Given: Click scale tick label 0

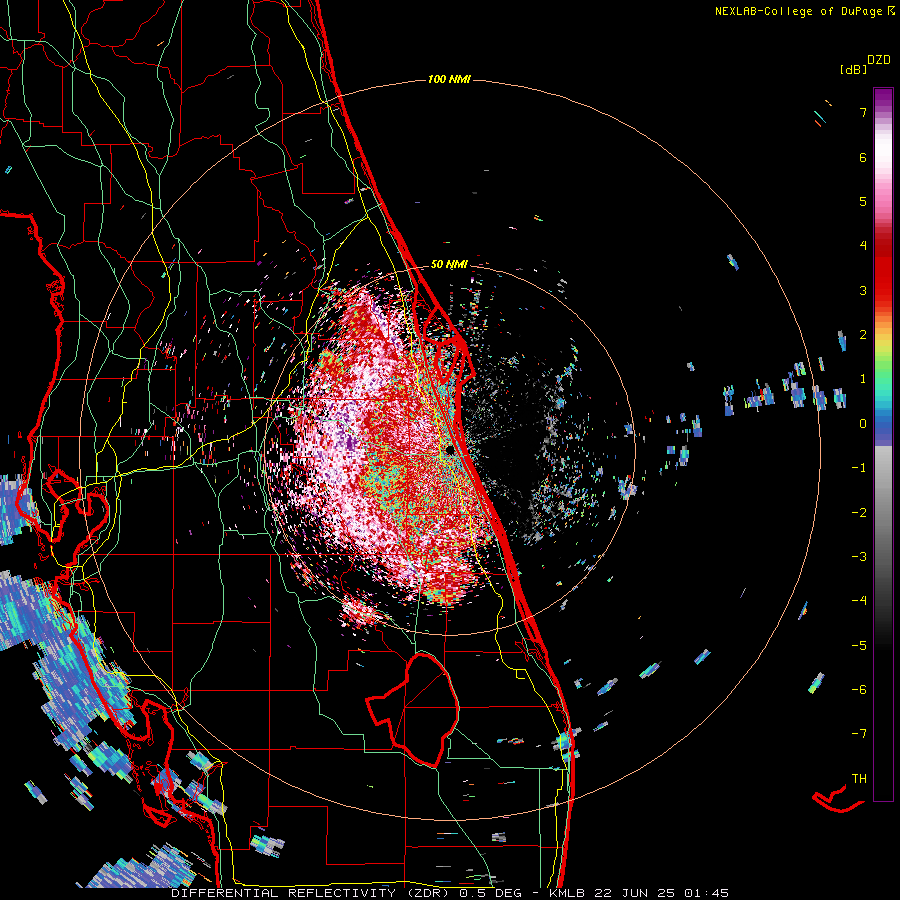Looking at the screenshot, I should [x=863, y=424].
